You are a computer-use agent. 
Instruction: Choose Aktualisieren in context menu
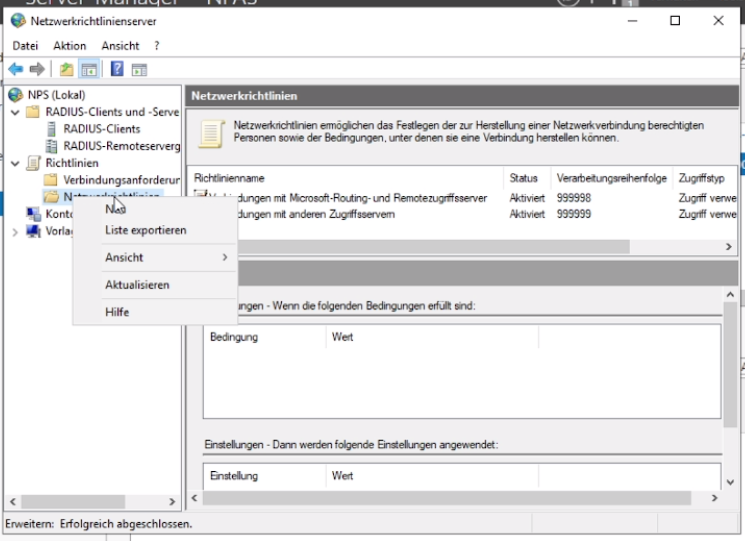click(155, 285)
